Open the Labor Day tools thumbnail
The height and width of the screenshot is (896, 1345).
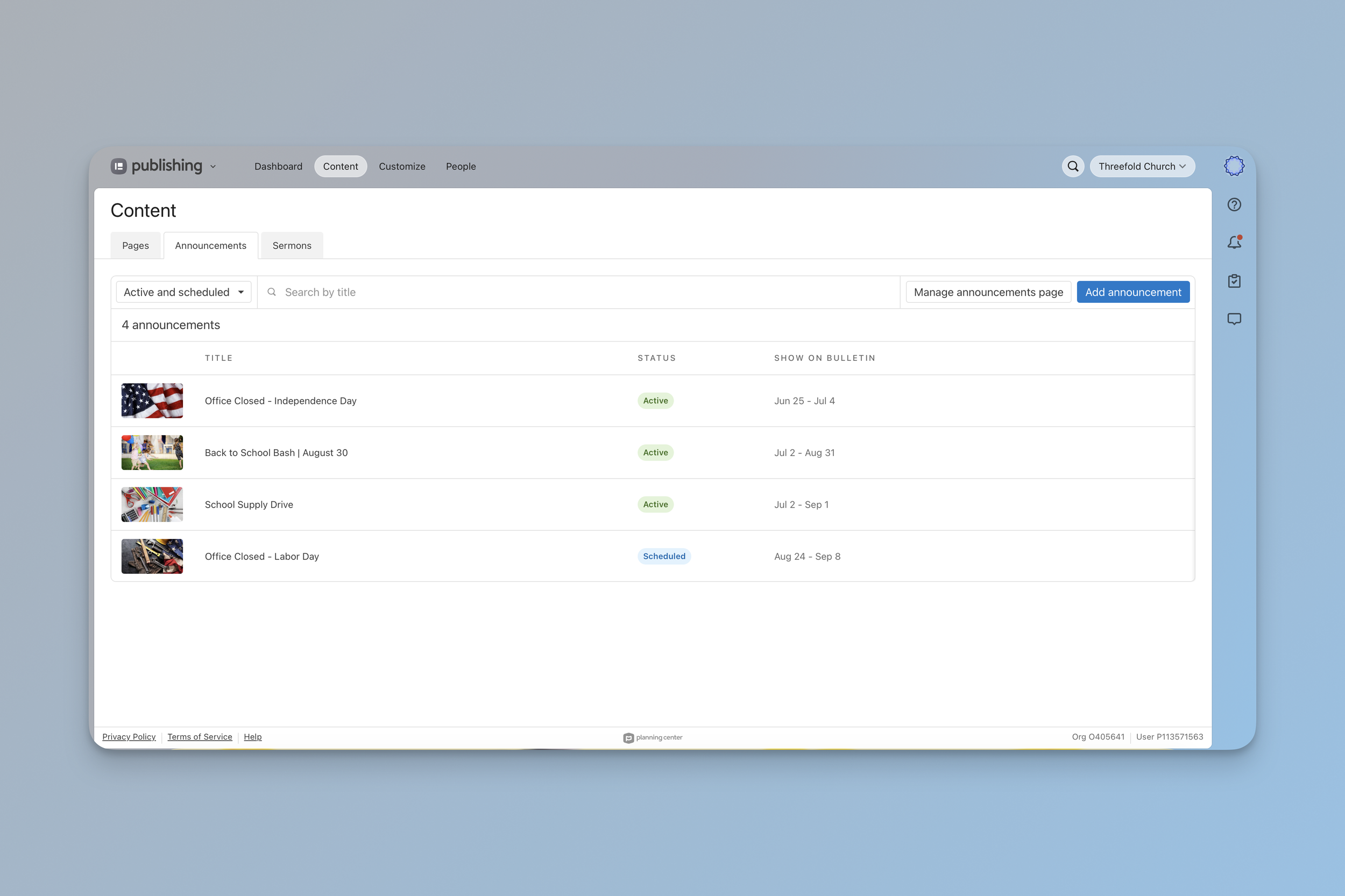click(152, 556)
